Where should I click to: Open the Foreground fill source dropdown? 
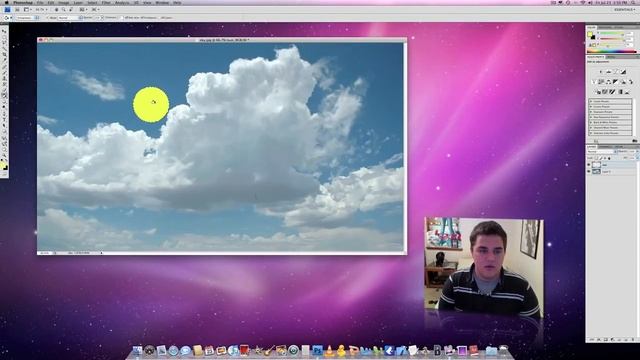pos(27,18)
